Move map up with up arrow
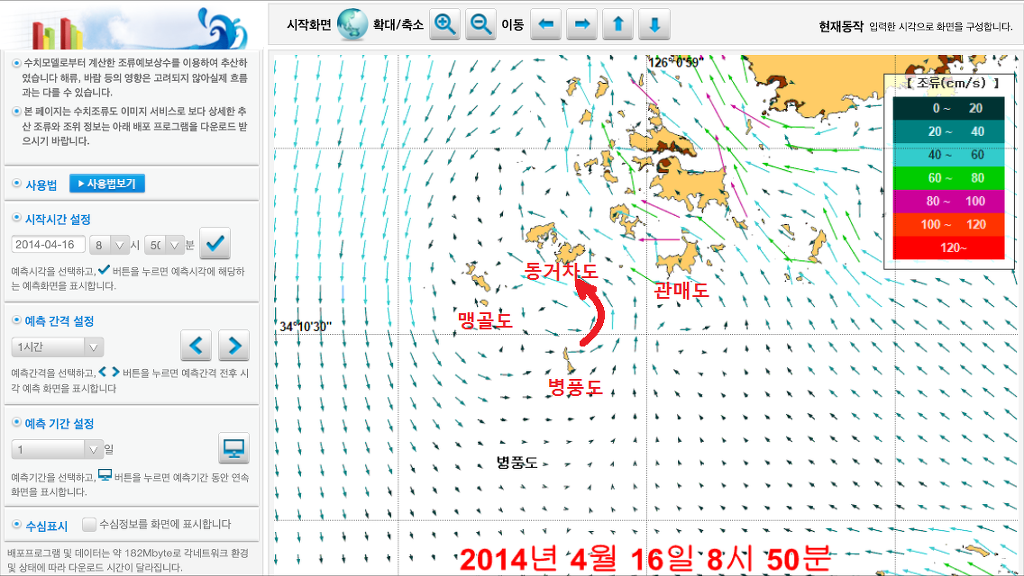This screenshot has height=576, width=1024. (618, 25)
